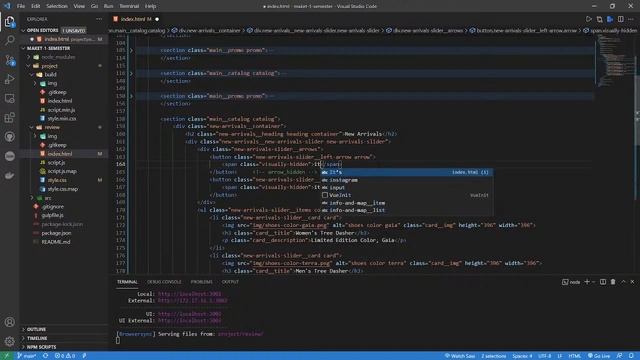Open Run and Debug view

[9, 79]
